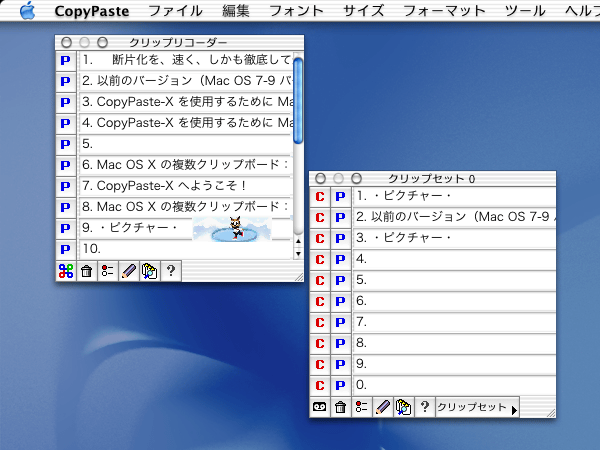The height and width of the screenshot is (450, 600).
Task: Click the list-options icon in クリップセット toolbar
Action: [361, 407]
